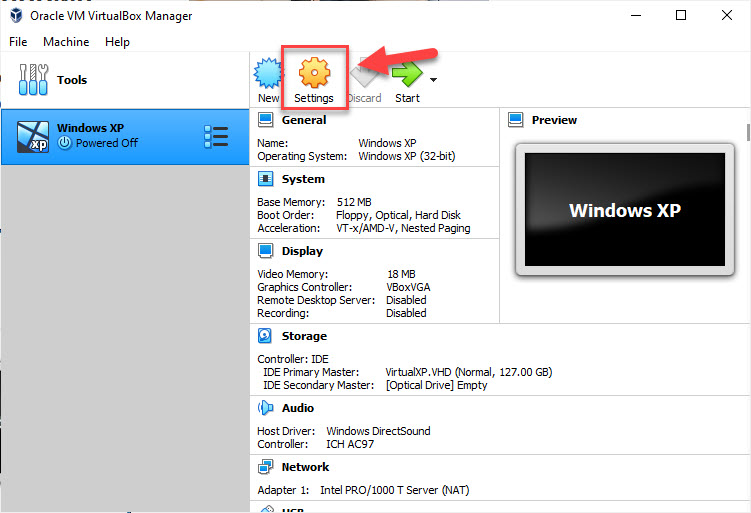Open the General section header
Screen dimensions: 751x513
(304, 120)
